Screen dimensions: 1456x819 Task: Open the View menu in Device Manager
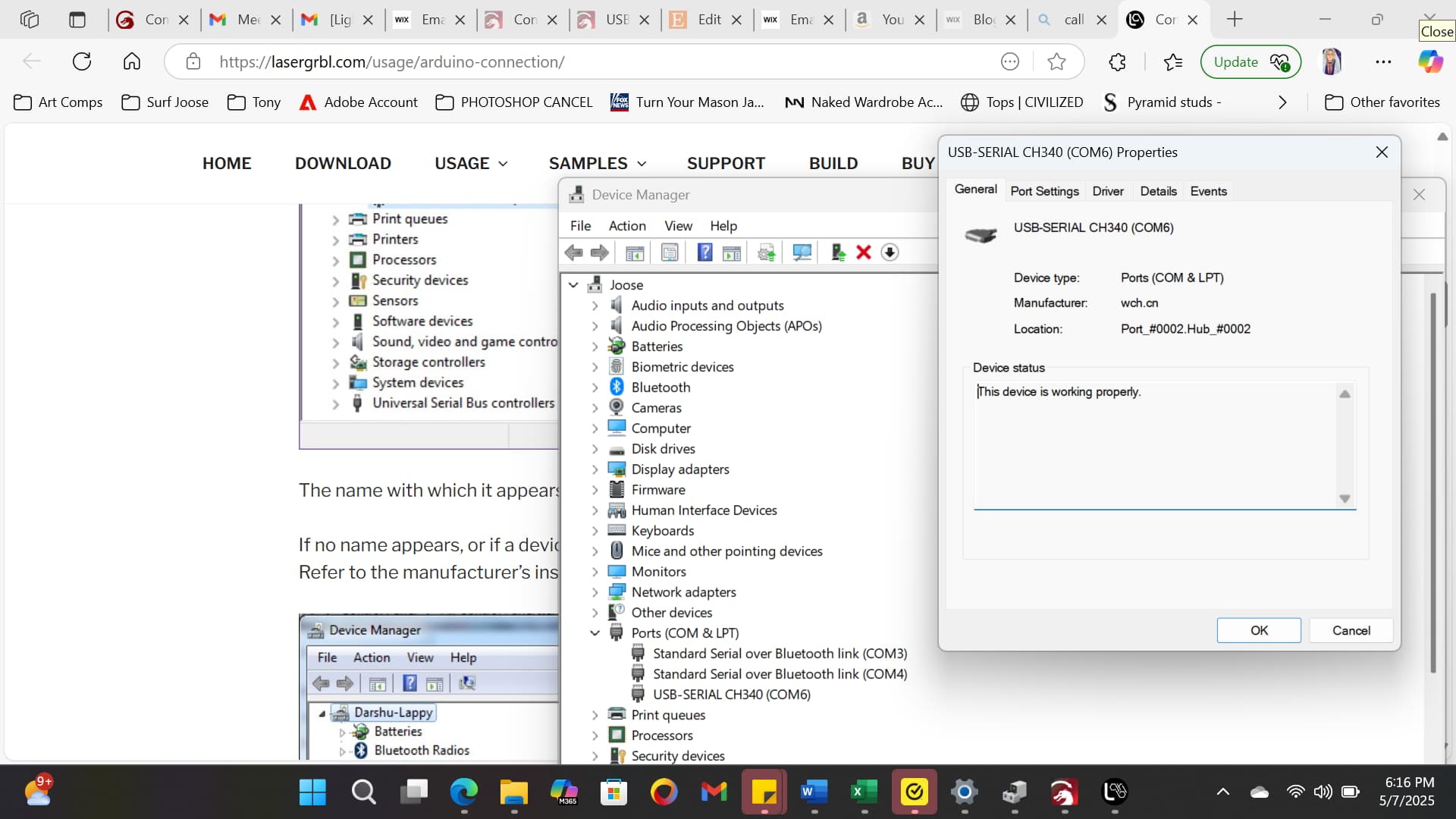678,226
